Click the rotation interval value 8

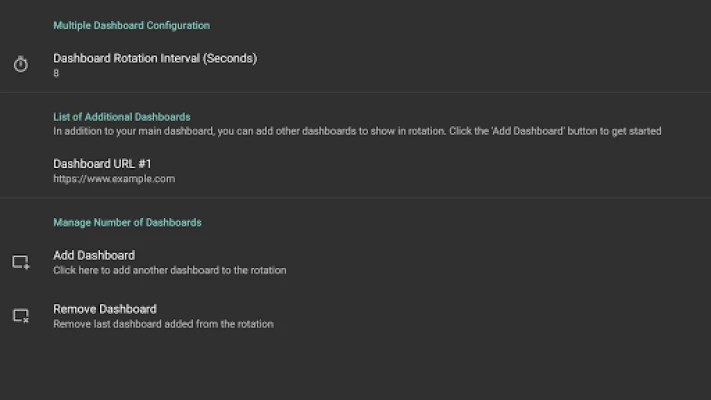click(x=56, y=74)
